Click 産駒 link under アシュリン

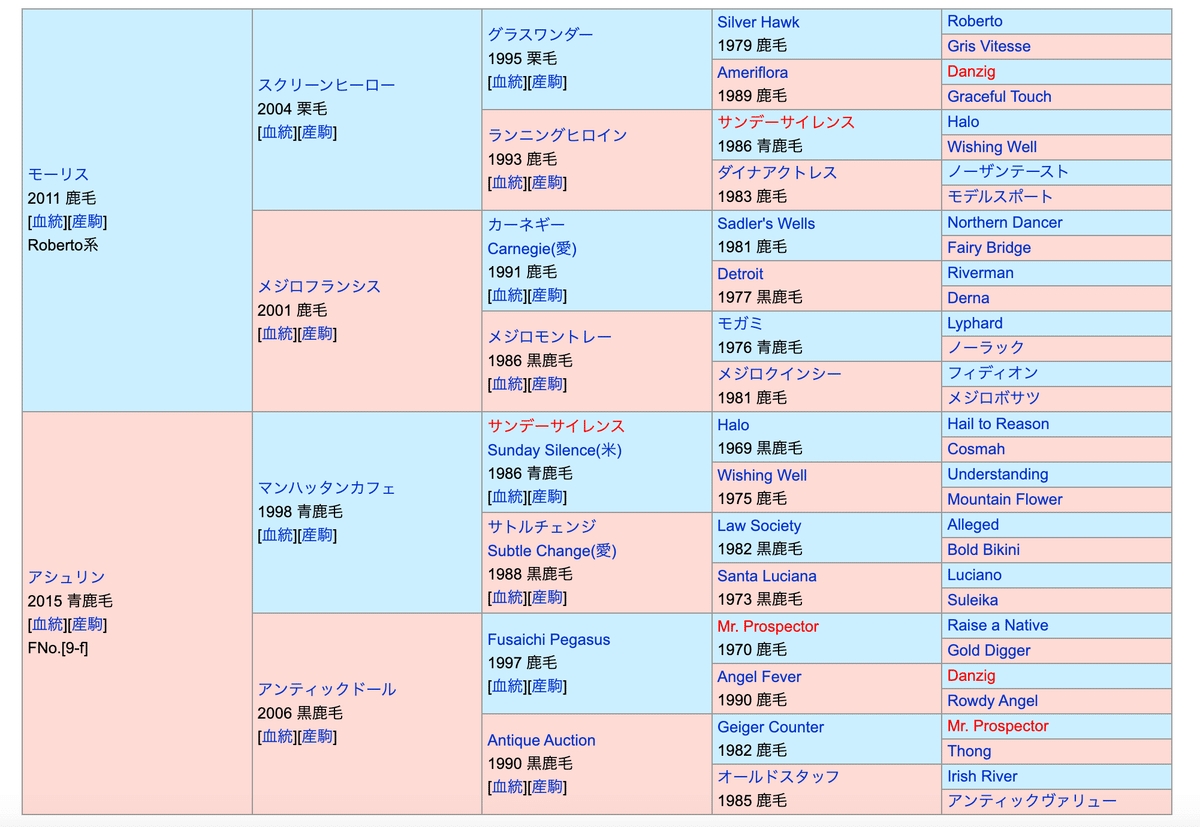tap(87, 624)
